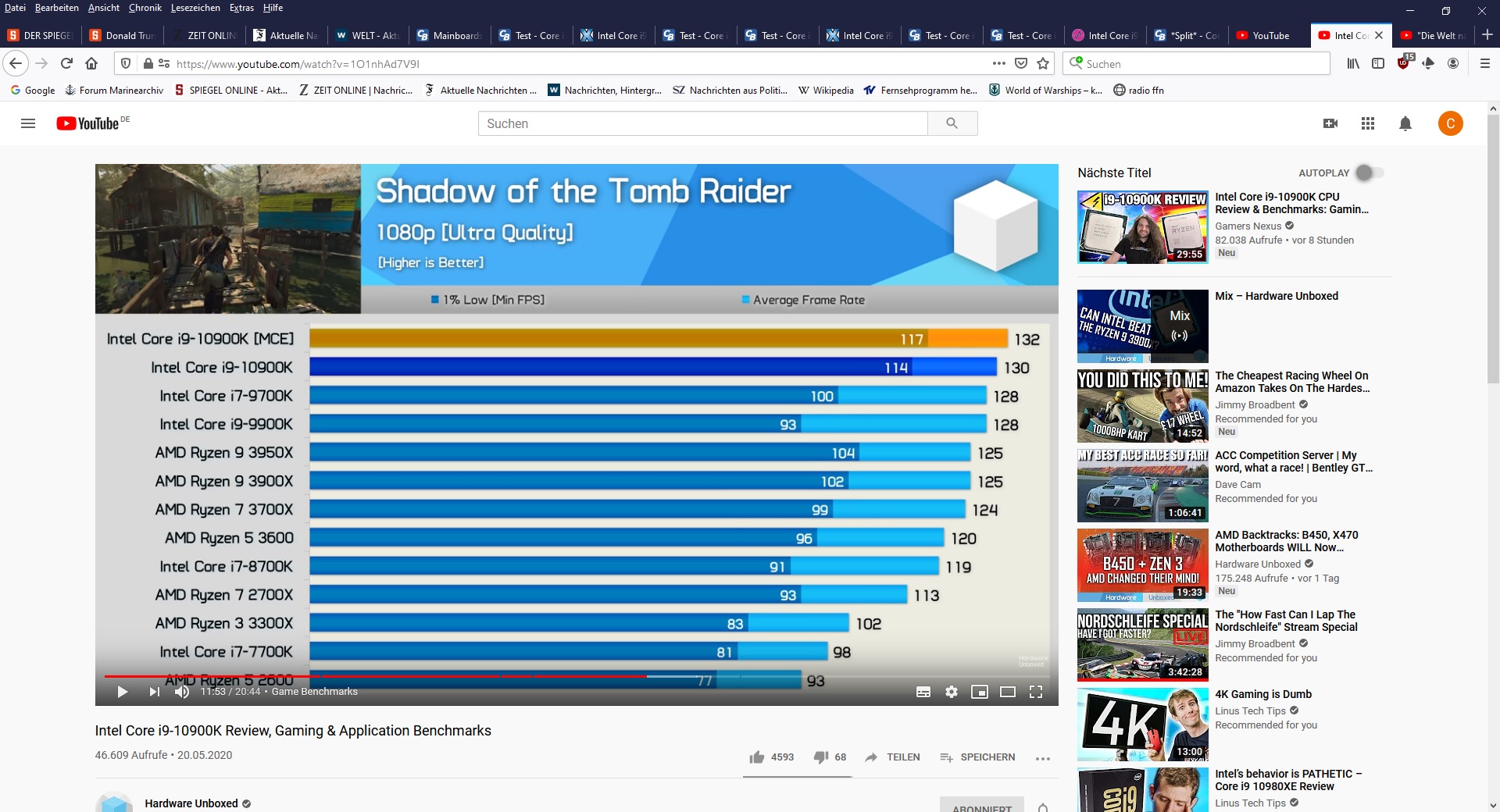This screenshot has width=1500, height=812.
Task: Open subscription notification bell beside ABONNIERT
Action: coord(1043,807)
